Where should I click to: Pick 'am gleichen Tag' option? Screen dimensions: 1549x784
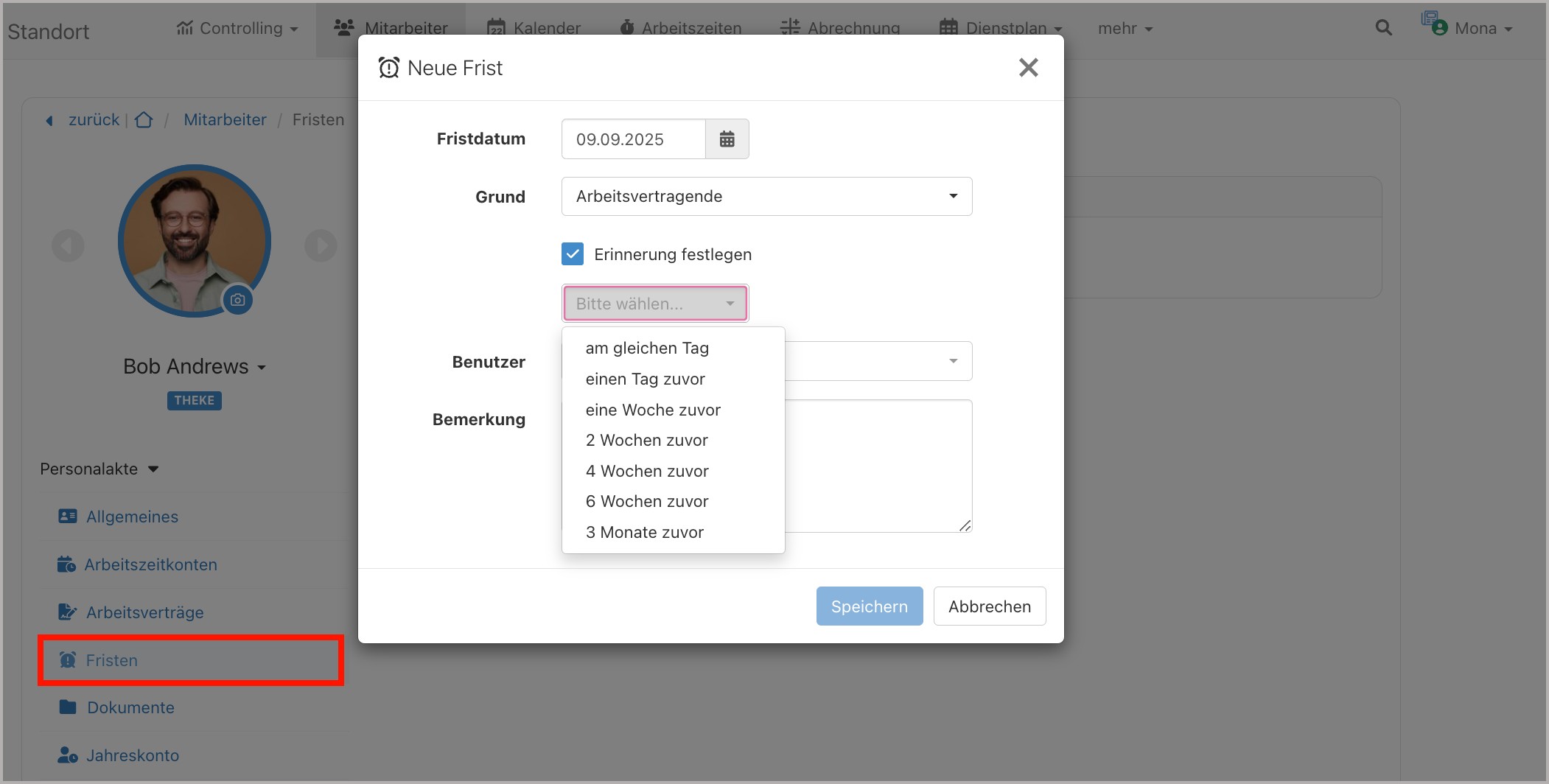pyautogui.click(x=647, y=348)
